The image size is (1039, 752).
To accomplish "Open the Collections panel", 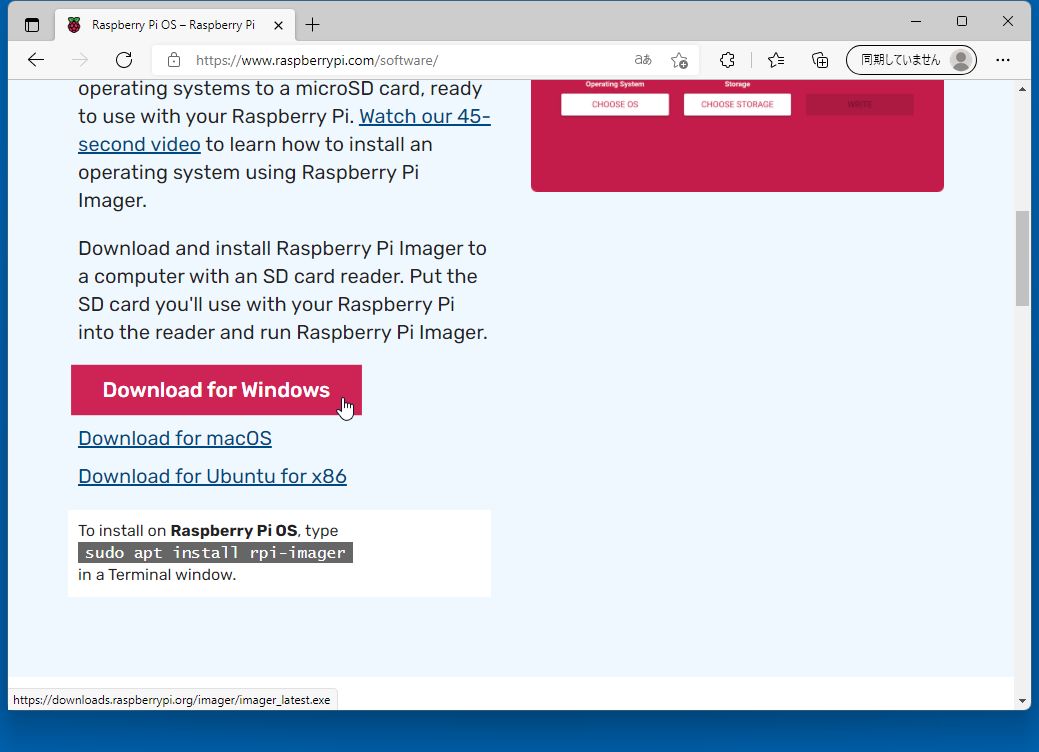I will [x=820, y=60].
